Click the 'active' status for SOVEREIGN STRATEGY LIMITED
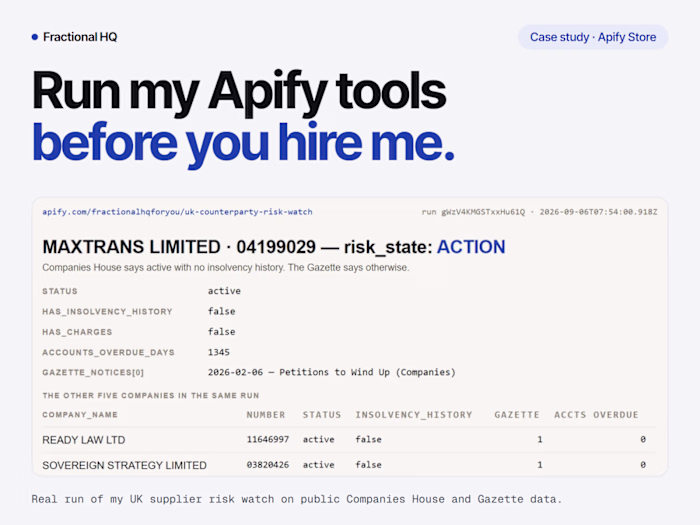Viewport: 700px width, 525px height. (x=319, y=465)
